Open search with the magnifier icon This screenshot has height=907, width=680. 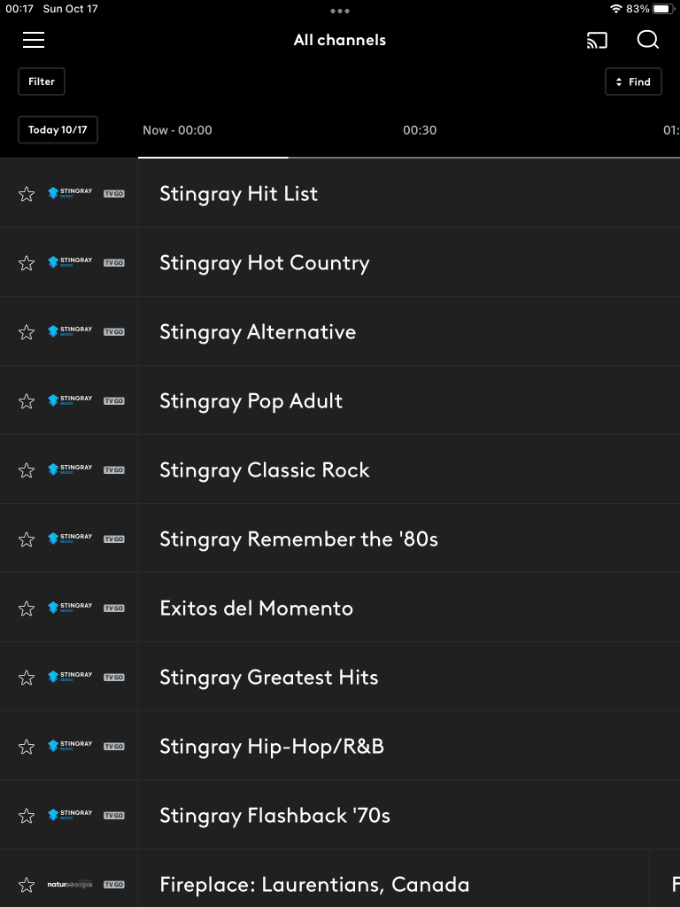point(648,40)
